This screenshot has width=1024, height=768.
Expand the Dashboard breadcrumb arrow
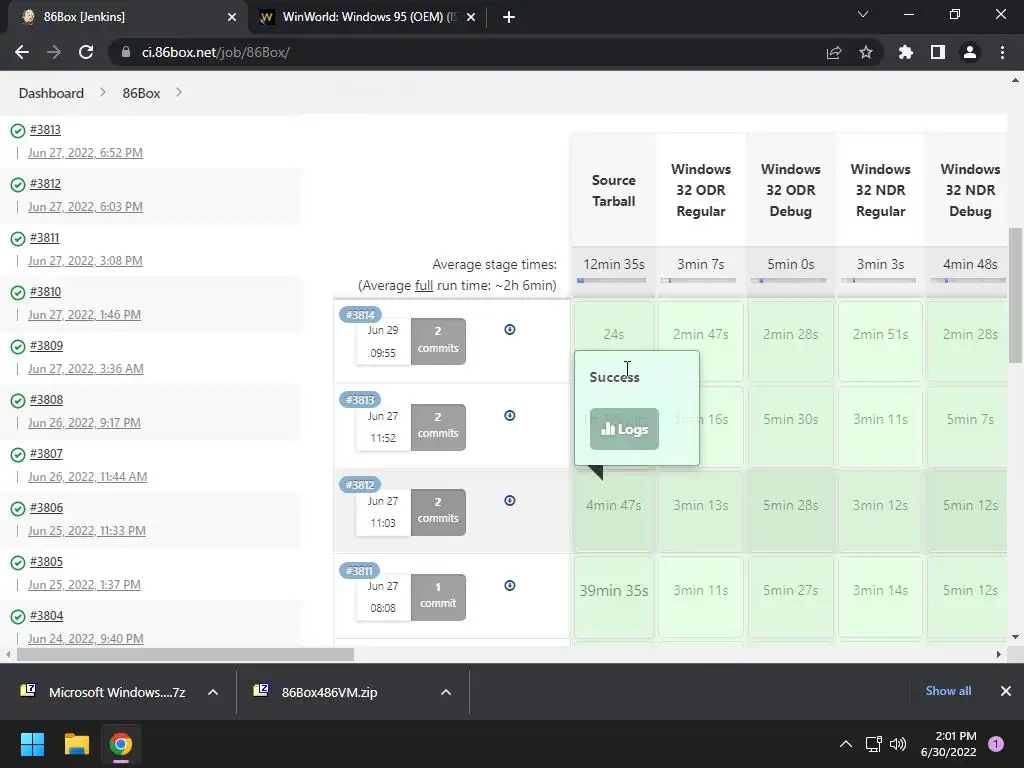pos(103,93)
